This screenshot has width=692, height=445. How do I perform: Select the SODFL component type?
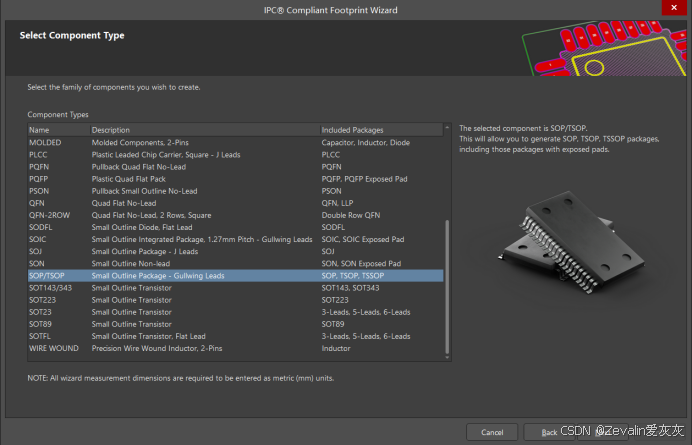[x=236, y=227]
